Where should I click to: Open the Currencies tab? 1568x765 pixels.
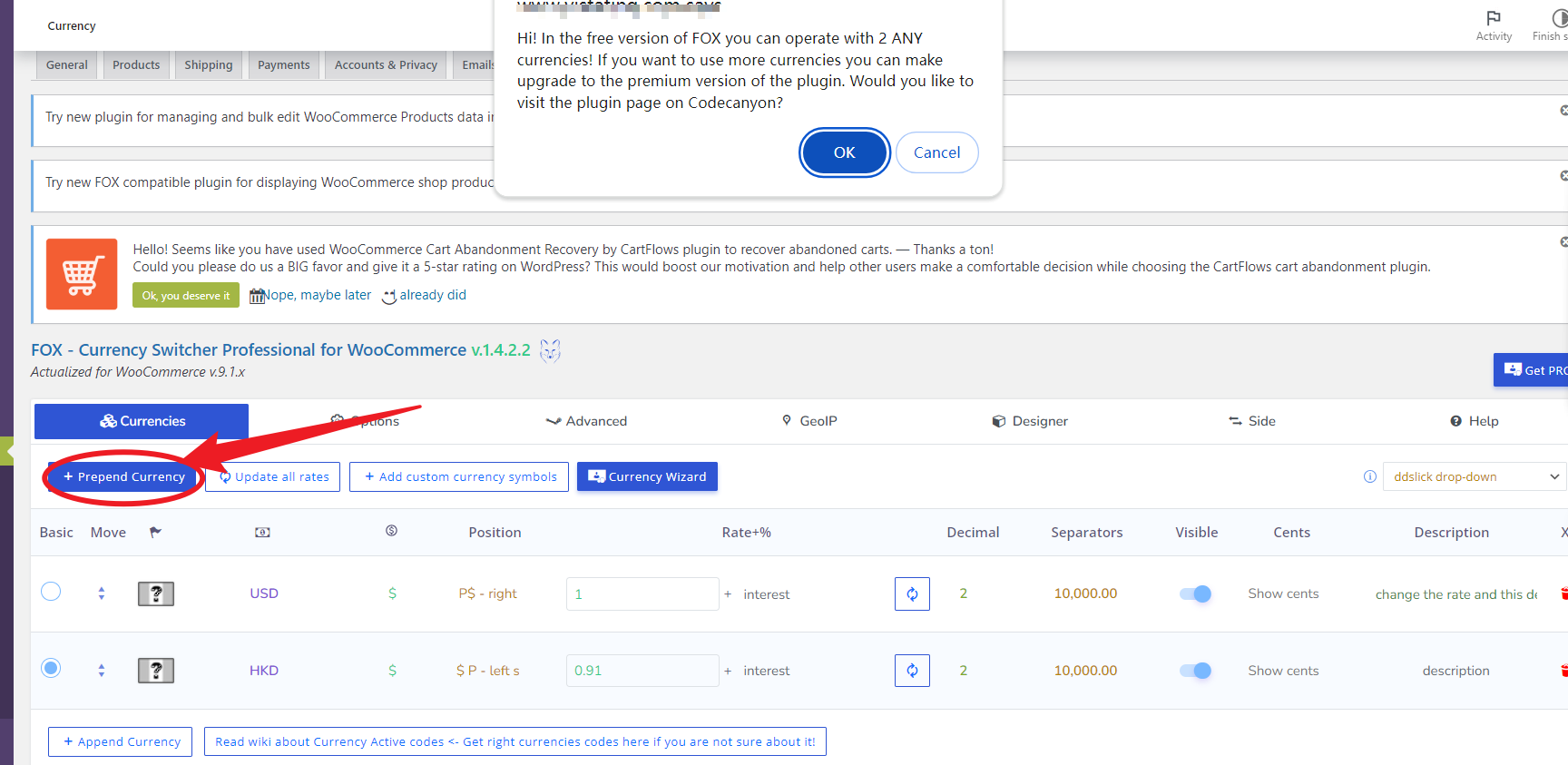142,421
